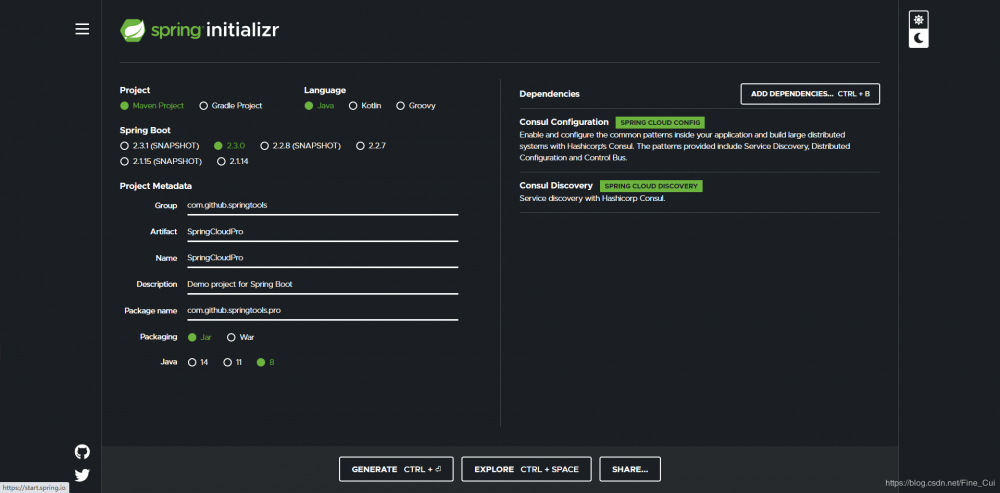Click the Generate button
The image size is (1000, 493).
click(396, 469)
